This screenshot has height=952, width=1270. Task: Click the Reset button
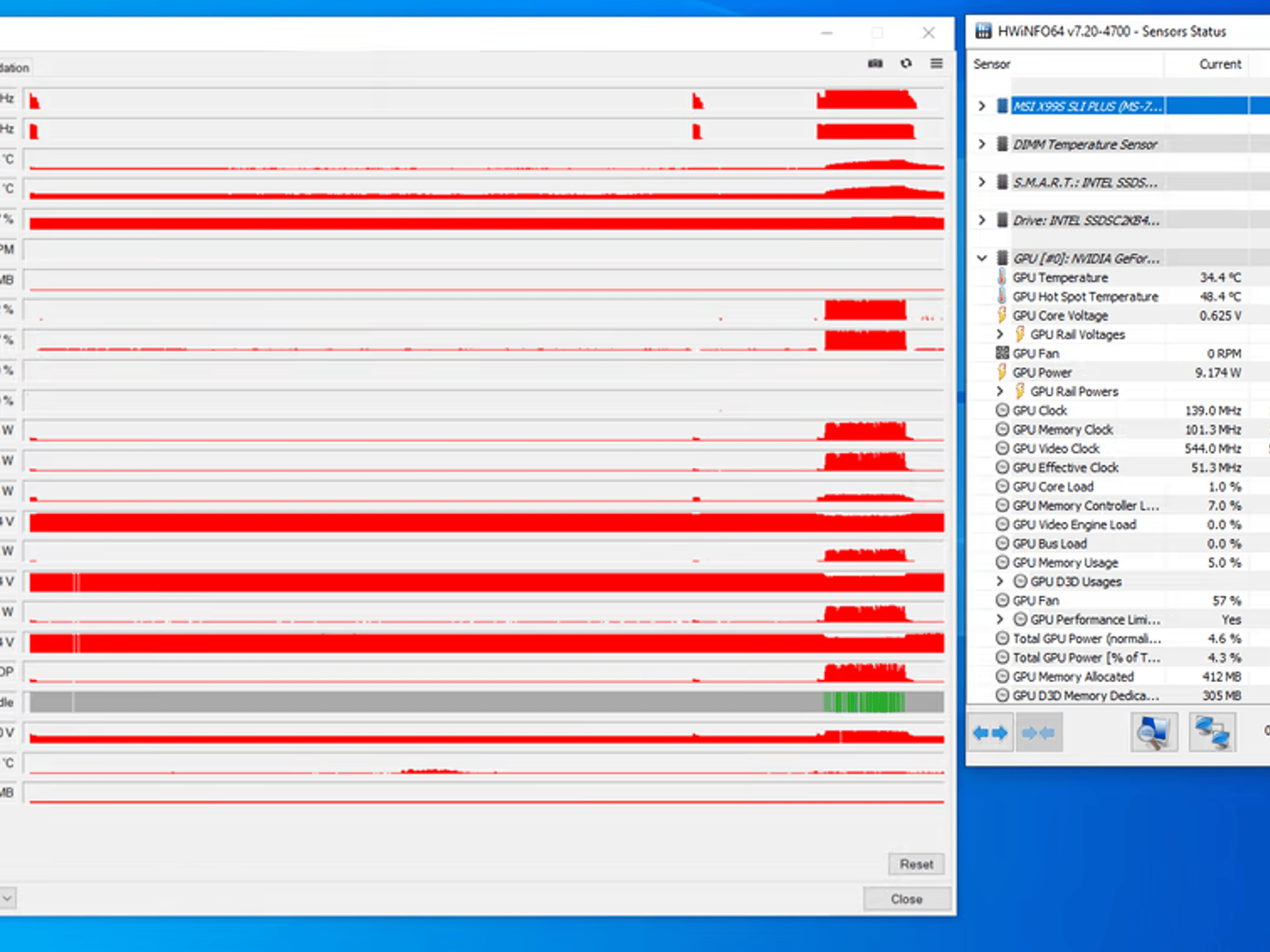pos(916,864)
